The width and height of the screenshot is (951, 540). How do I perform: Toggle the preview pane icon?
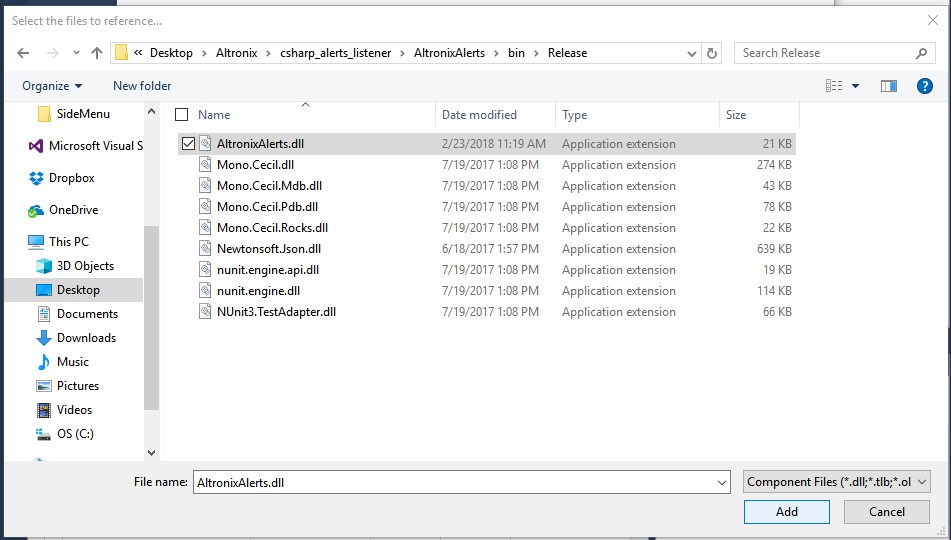[x=889, y=86]
